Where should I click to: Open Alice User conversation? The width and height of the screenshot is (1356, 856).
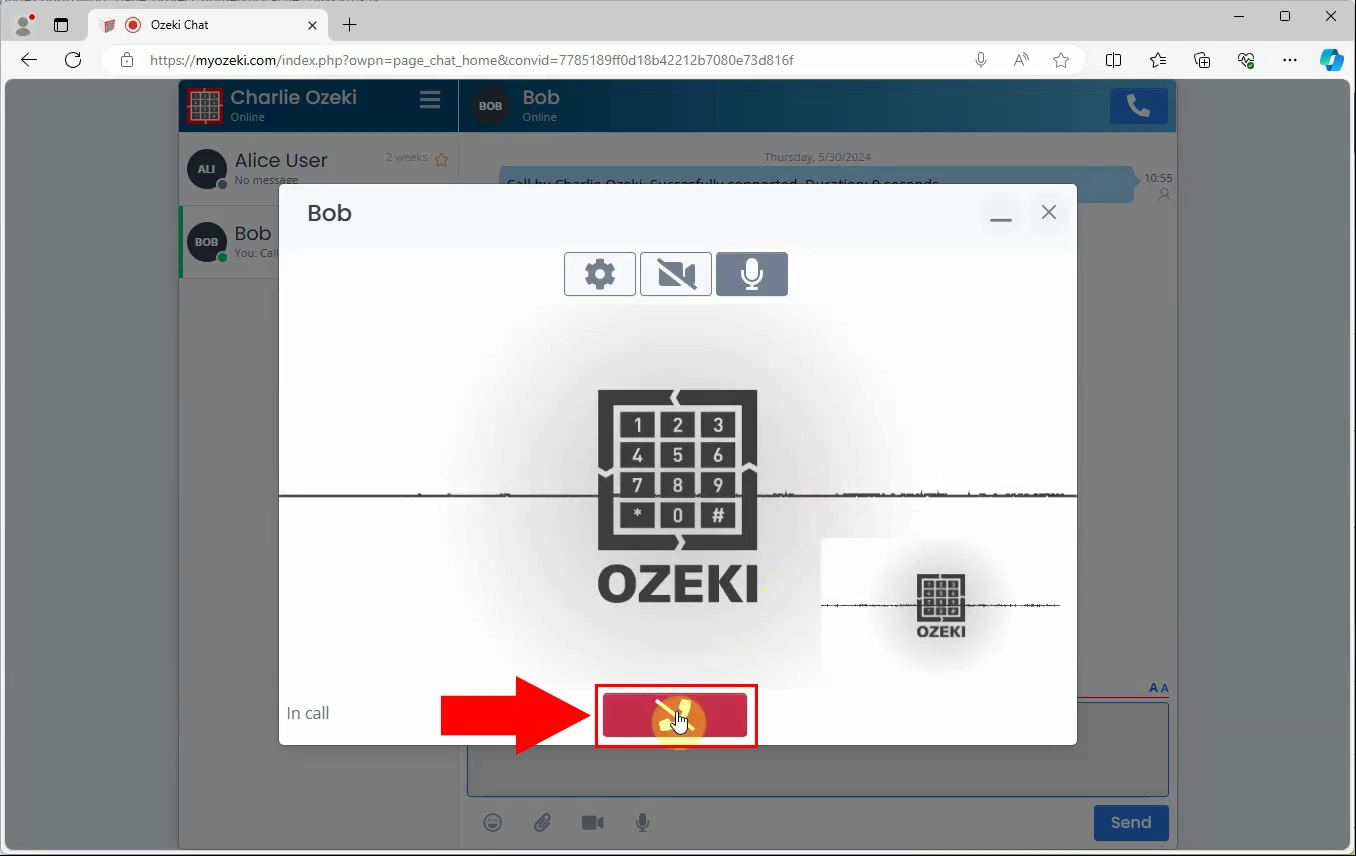[x=319, y=169]
